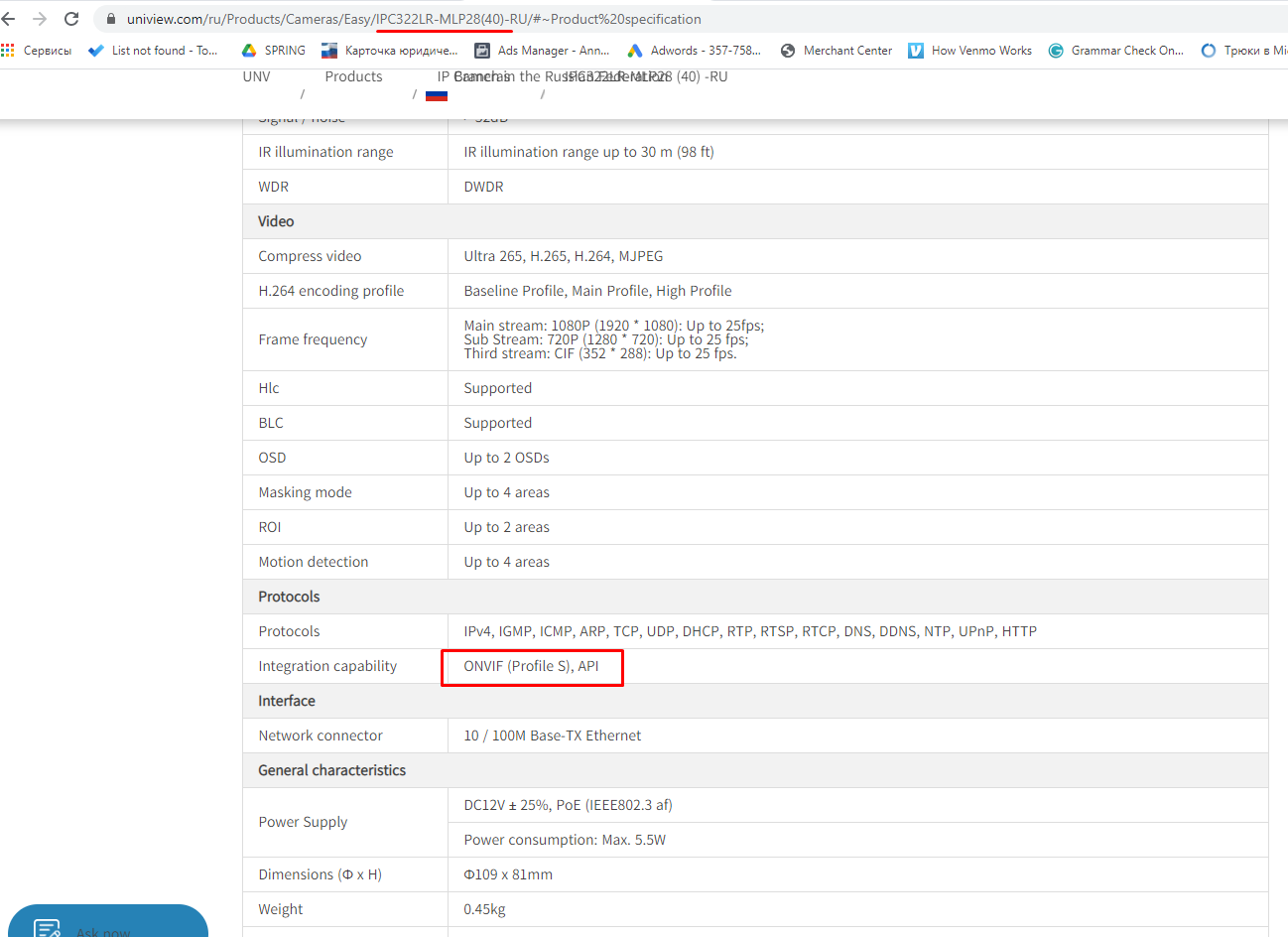Go to UNV breadcrumb link

click(256, 76)
